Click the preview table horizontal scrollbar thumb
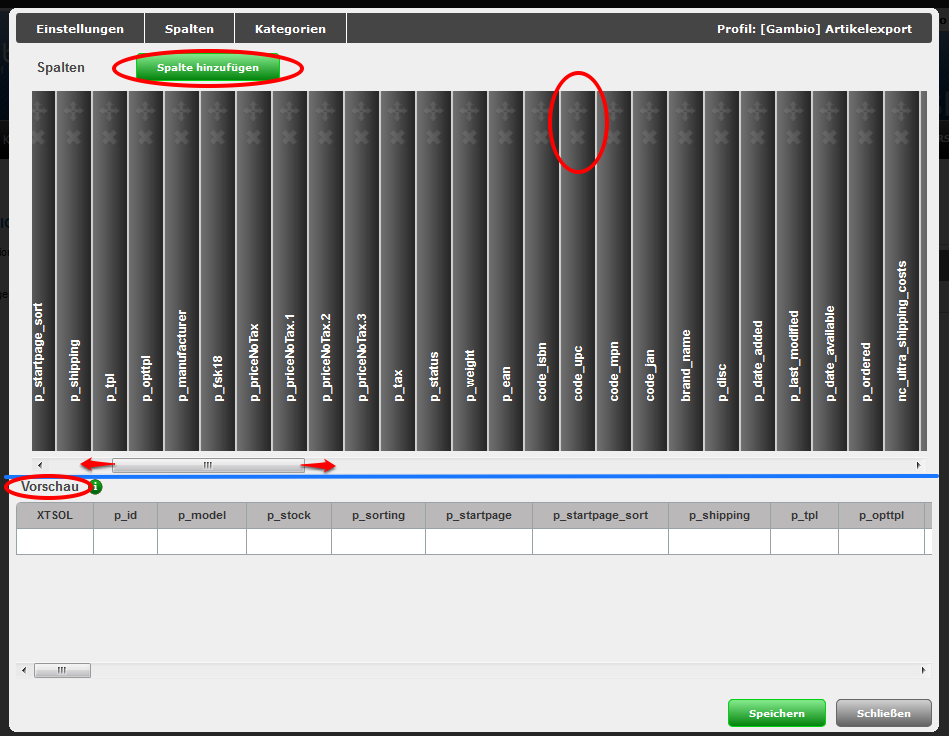 coord(62,670)
